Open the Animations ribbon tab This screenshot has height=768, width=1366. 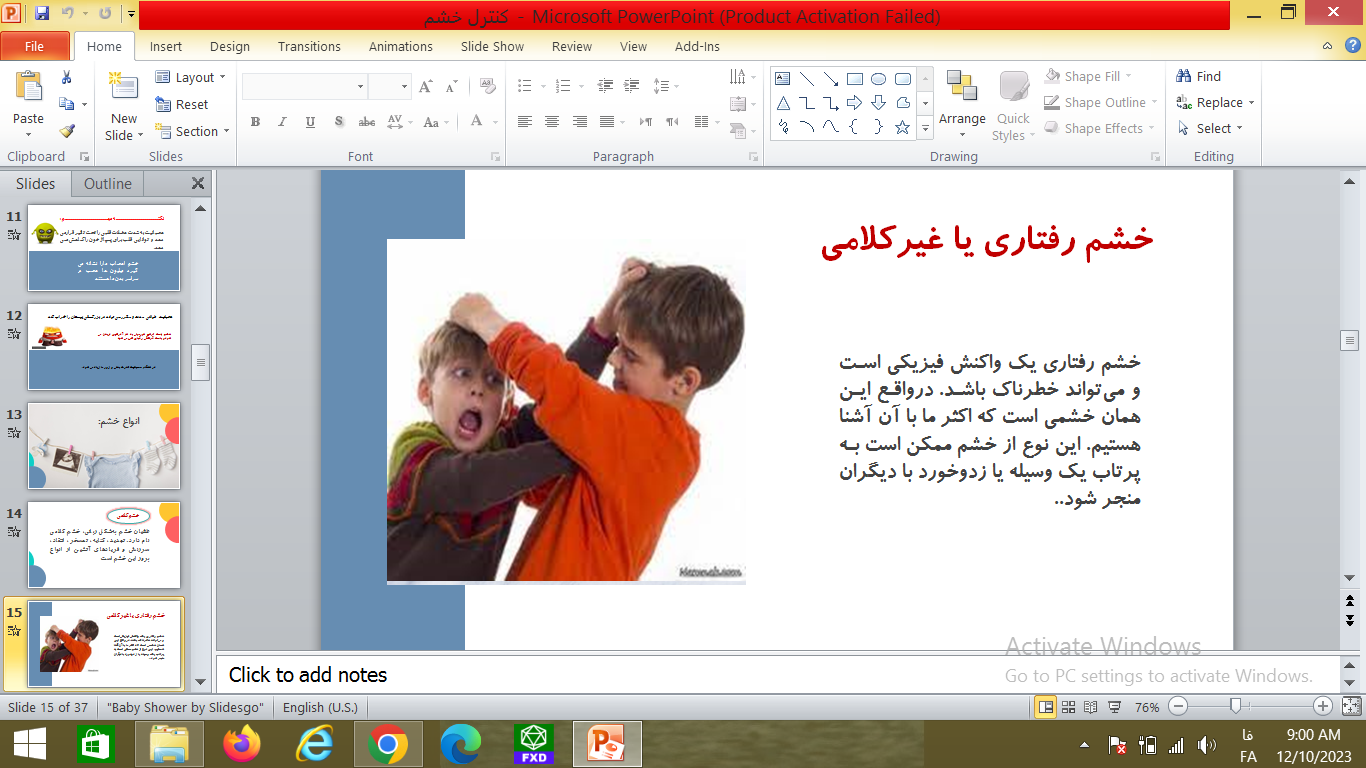400,46
